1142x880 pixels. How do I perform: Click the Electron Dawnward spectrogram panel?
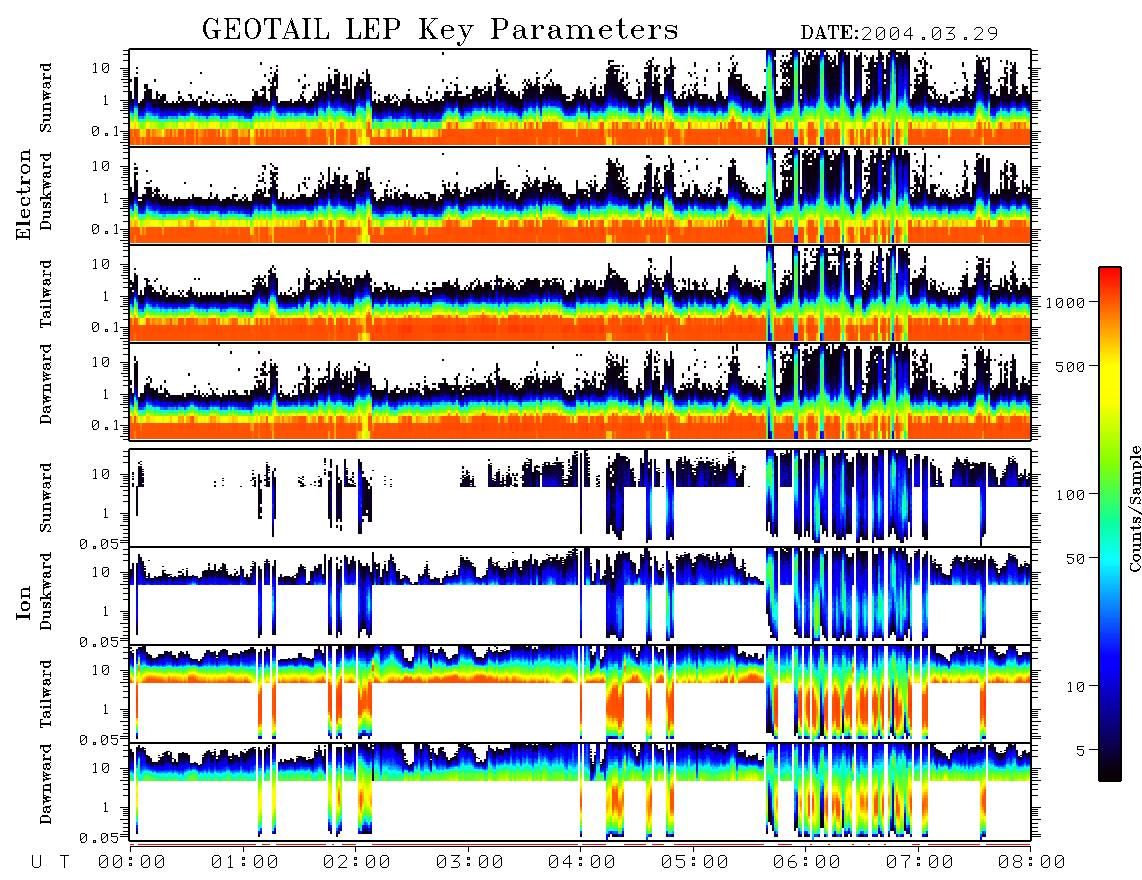tap(580, 391)
